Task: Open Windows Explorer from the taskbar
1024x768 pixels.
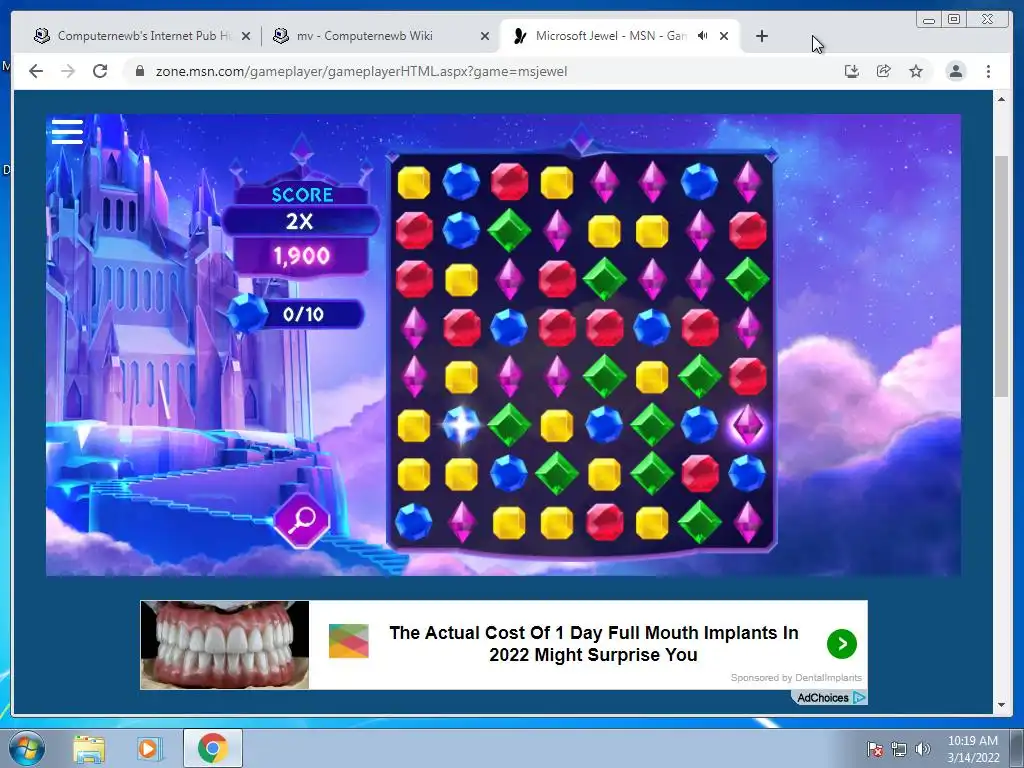Action: (x=89, y=748)
